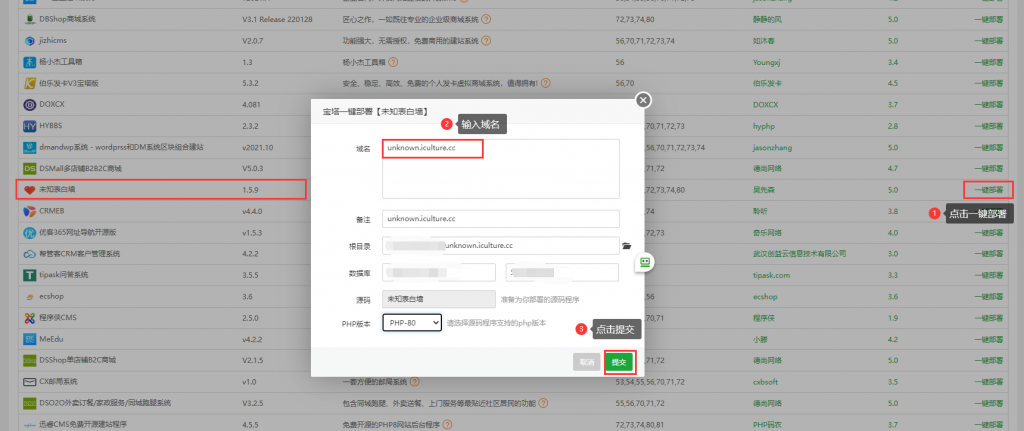Click 一键部署 for HYBBS row

click(988, 125)
